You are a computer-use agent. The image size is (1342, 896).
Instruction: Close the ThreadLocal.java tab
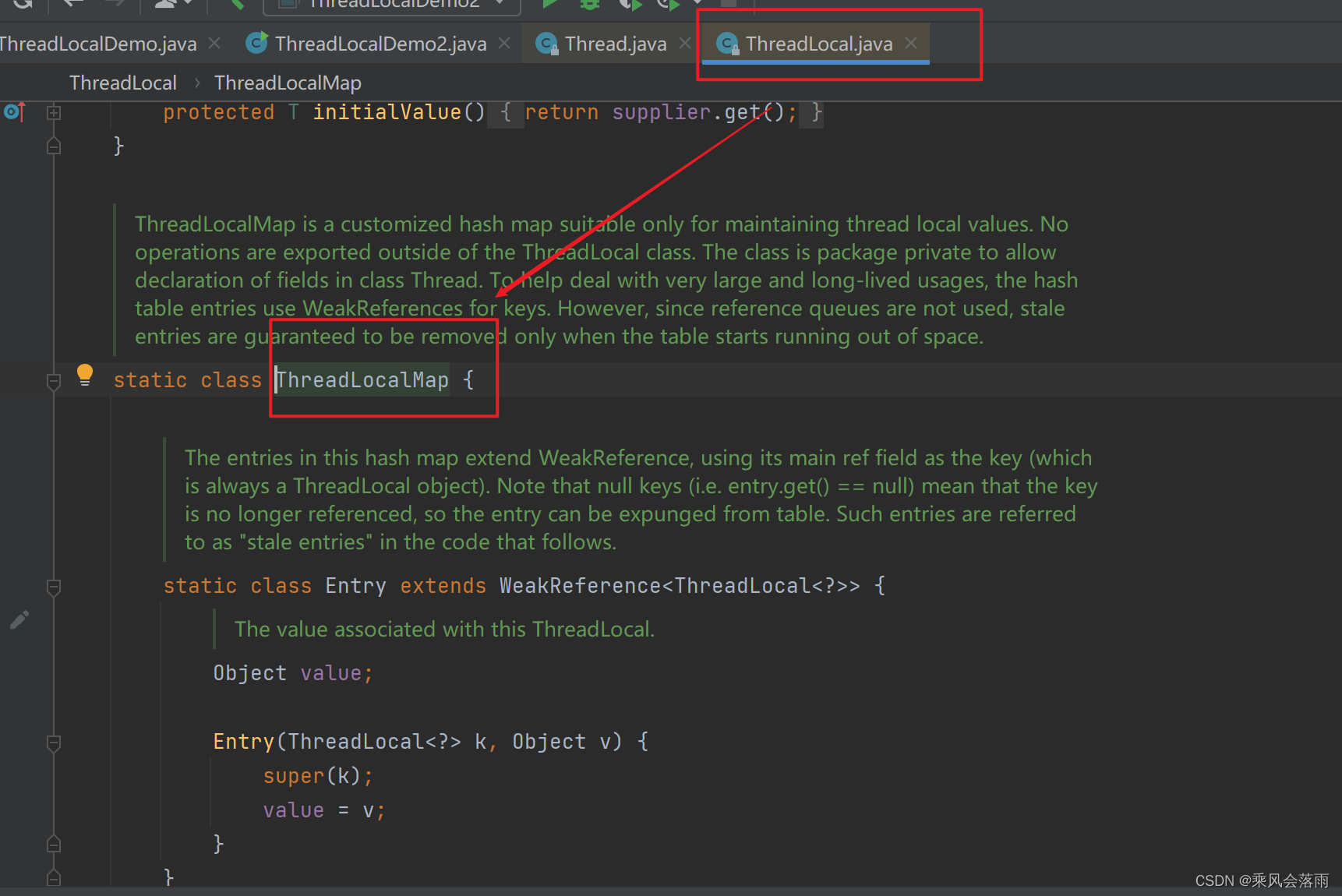pos(910,44)
